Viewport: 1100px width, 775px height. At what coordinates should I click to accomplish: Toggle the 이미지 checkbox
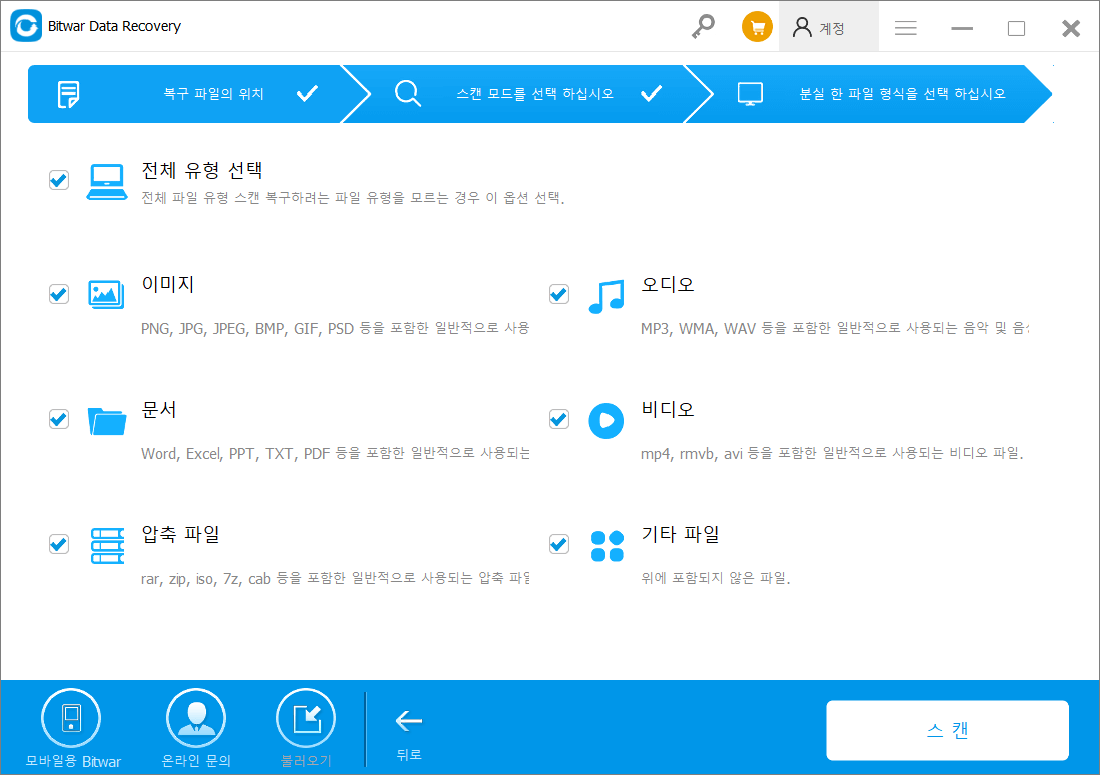point(59,294)
